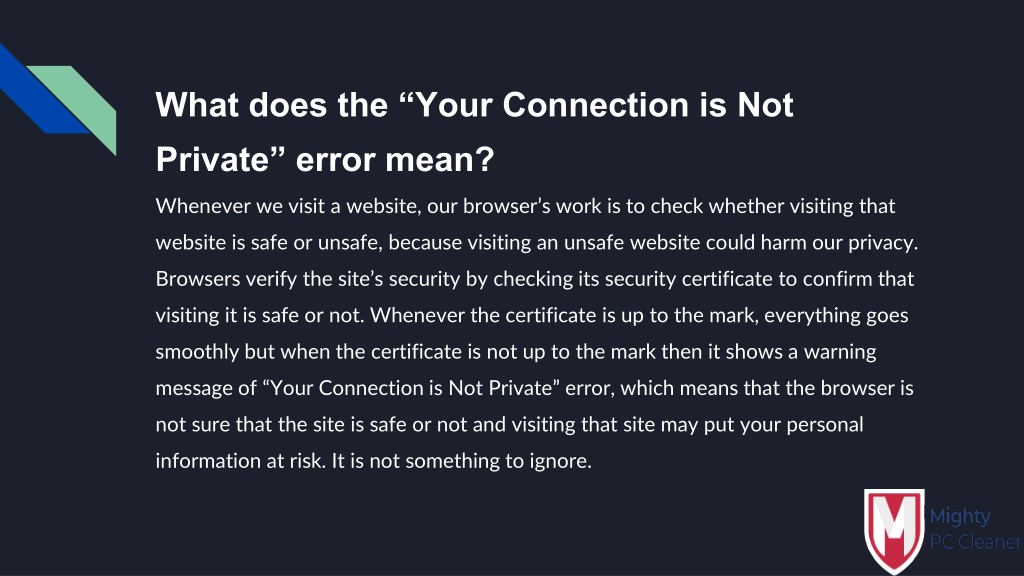Viewport: 1024px width, 576px height.
Task: Click the heading line "Private error mean?"
Action: [325, 159]
